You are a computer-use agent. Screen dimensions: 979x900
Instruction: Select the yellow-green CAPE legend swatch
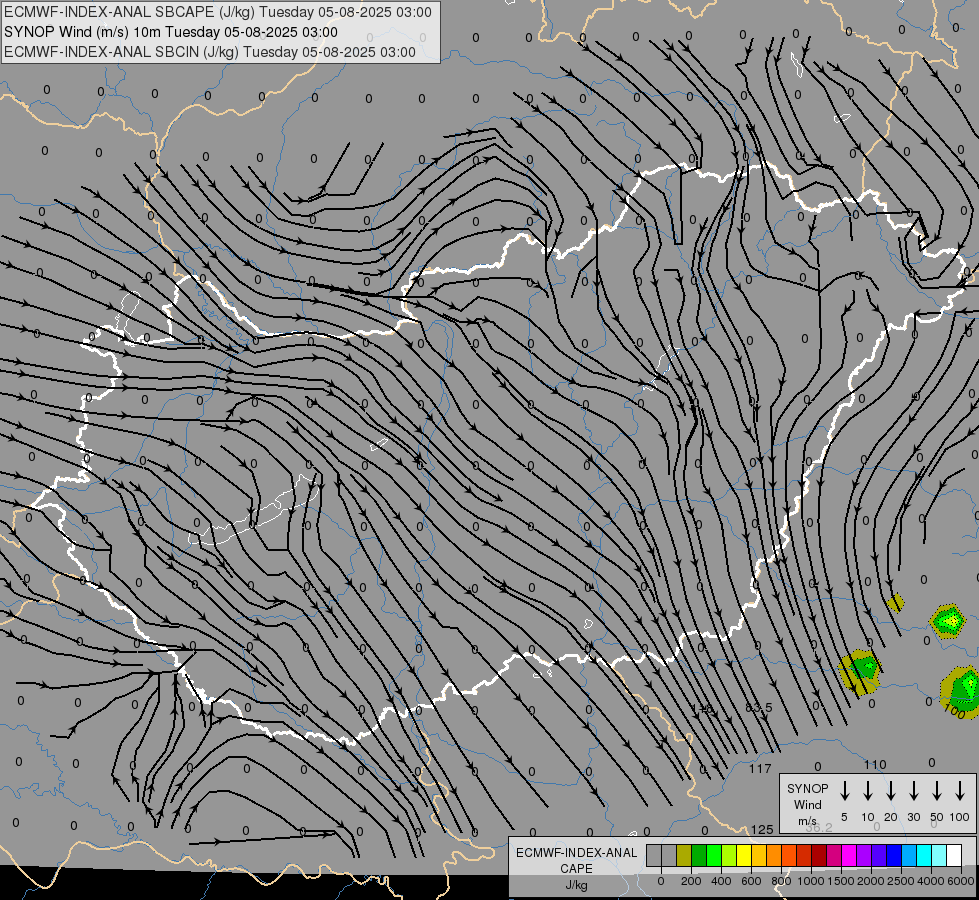pos(729,855)
